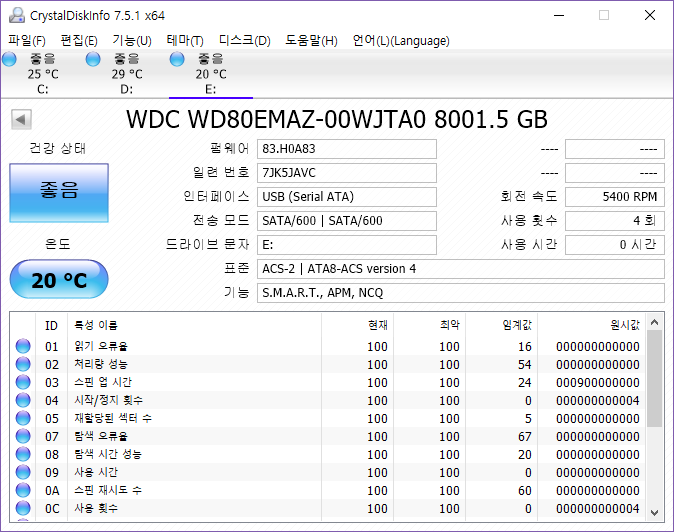This screenshot has width=674, height=532.
Task: Minimize the CrystalDiskInfo window
Action: (x=559, y=15)
